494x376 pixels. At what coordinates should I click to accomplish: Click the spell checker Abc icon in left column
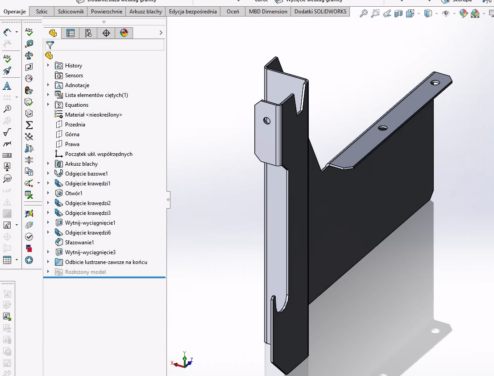pyautogui.click(x=7, y=59)
